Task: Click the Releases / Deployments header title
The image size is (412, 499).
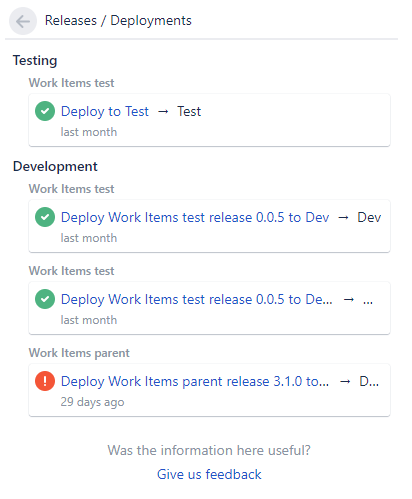Action: pos(118,21)
